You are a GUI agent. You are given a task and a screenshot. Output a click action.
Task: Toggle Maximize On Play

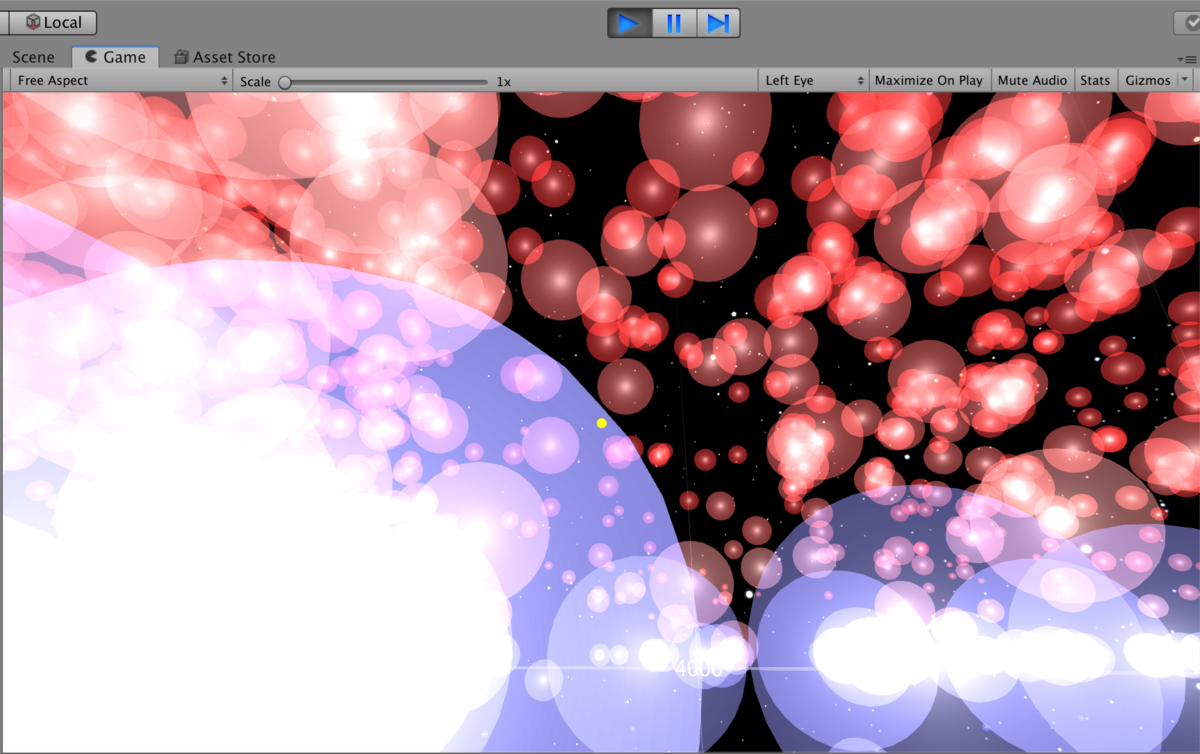929,80
